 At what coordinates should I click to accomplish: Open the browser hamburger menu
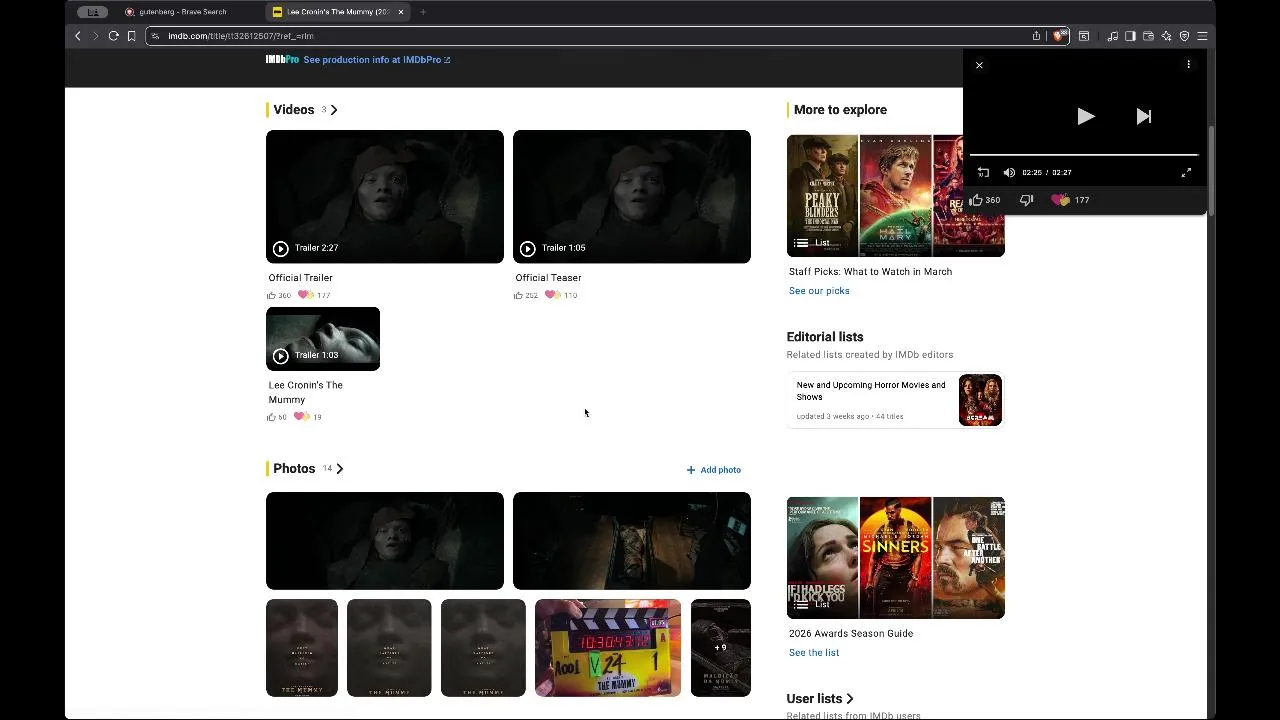[1202, 36]
